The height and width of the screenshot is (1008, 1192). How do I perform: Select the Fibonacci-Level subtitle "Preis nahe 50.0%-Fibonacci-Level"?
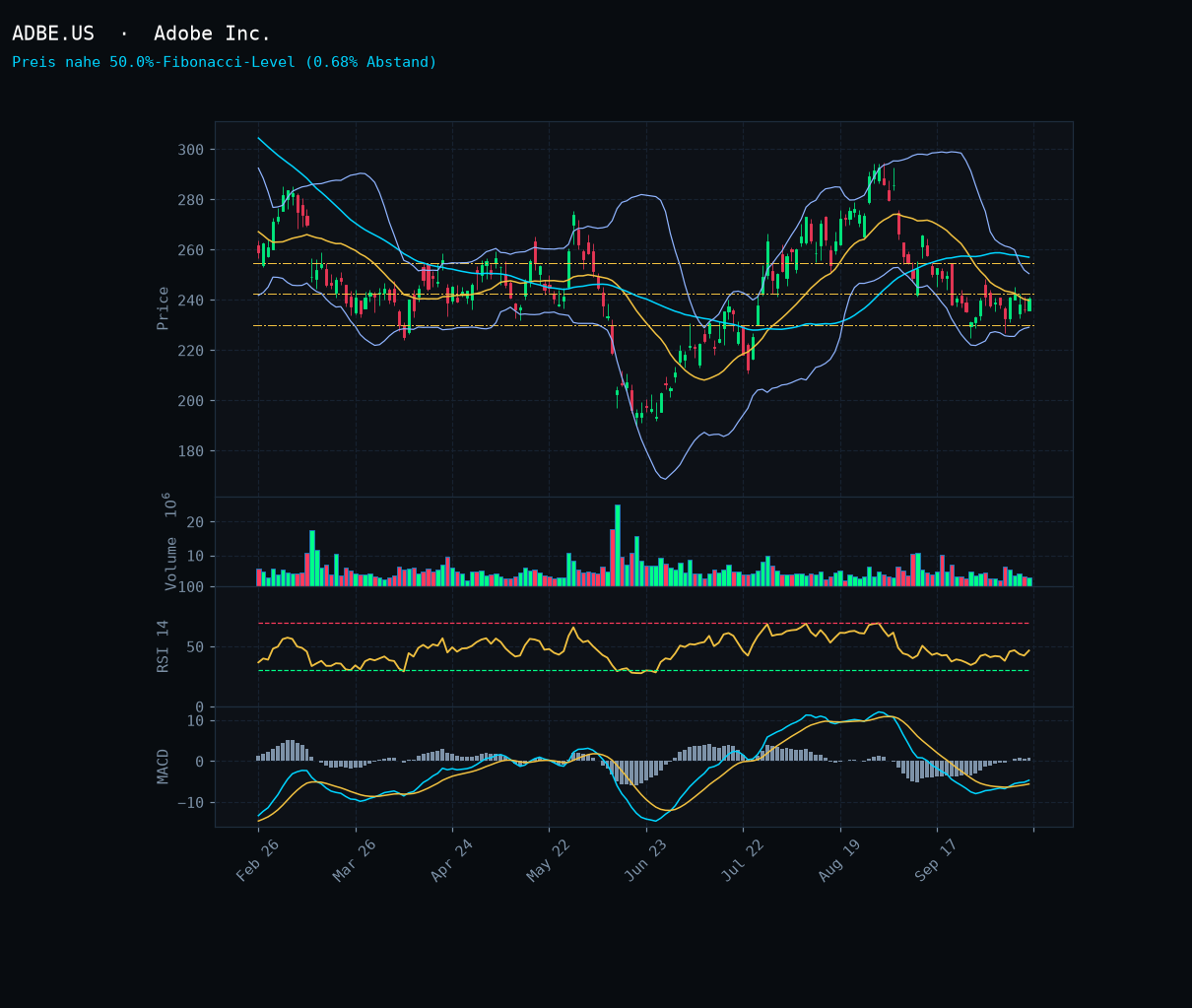(x=154, y=62)
